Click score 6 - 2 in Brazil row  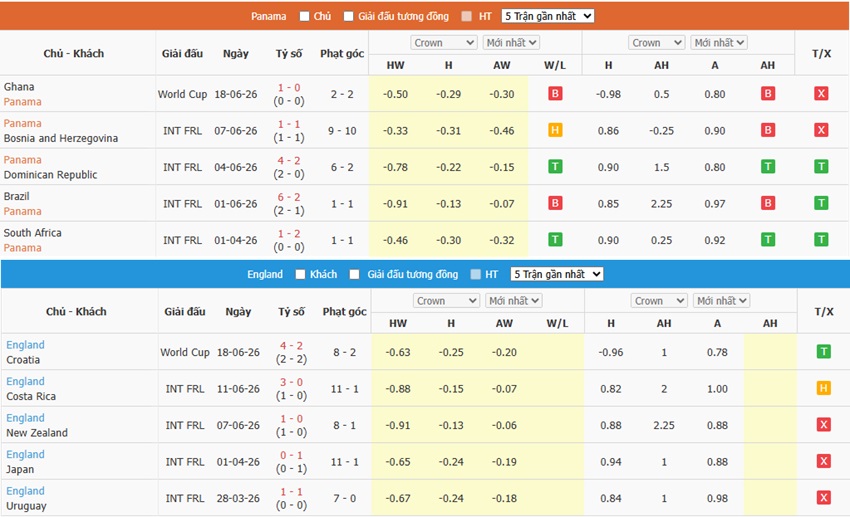[289, 197]
